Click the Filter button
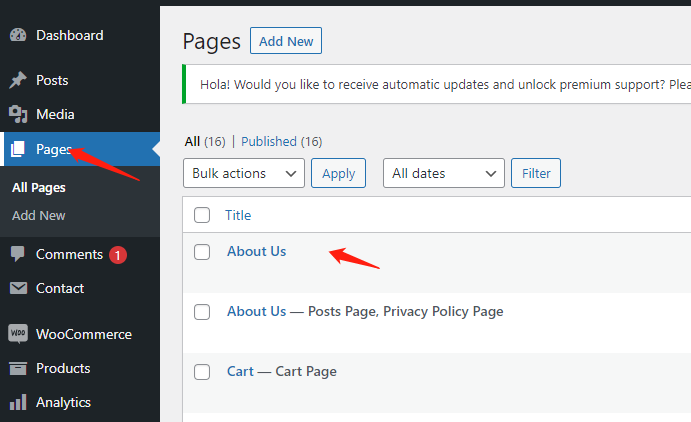This screenshot has height=422, width=691. pyautogui.click(x=536, y=174)
